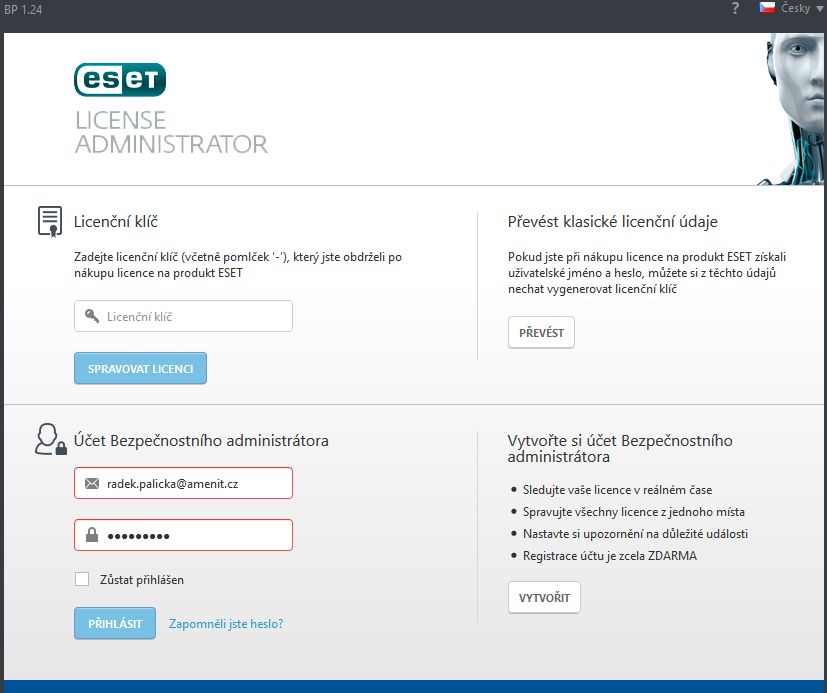Viewport: 827px width, 693px height.
Task: Click the envelope icon in email field
Action: click(x=92, y=483)
